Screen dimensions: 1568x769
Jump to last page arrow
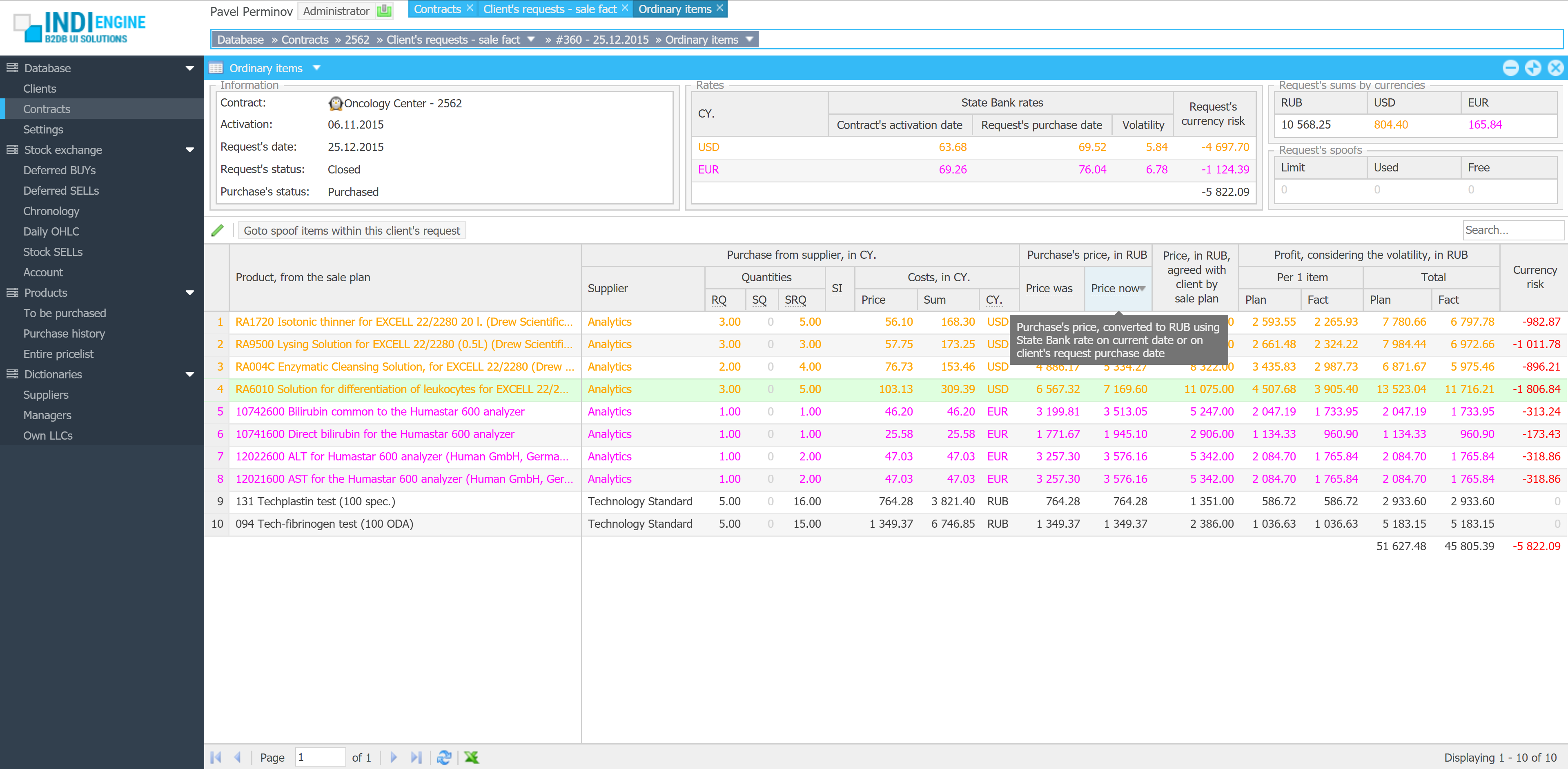point(416,758)
